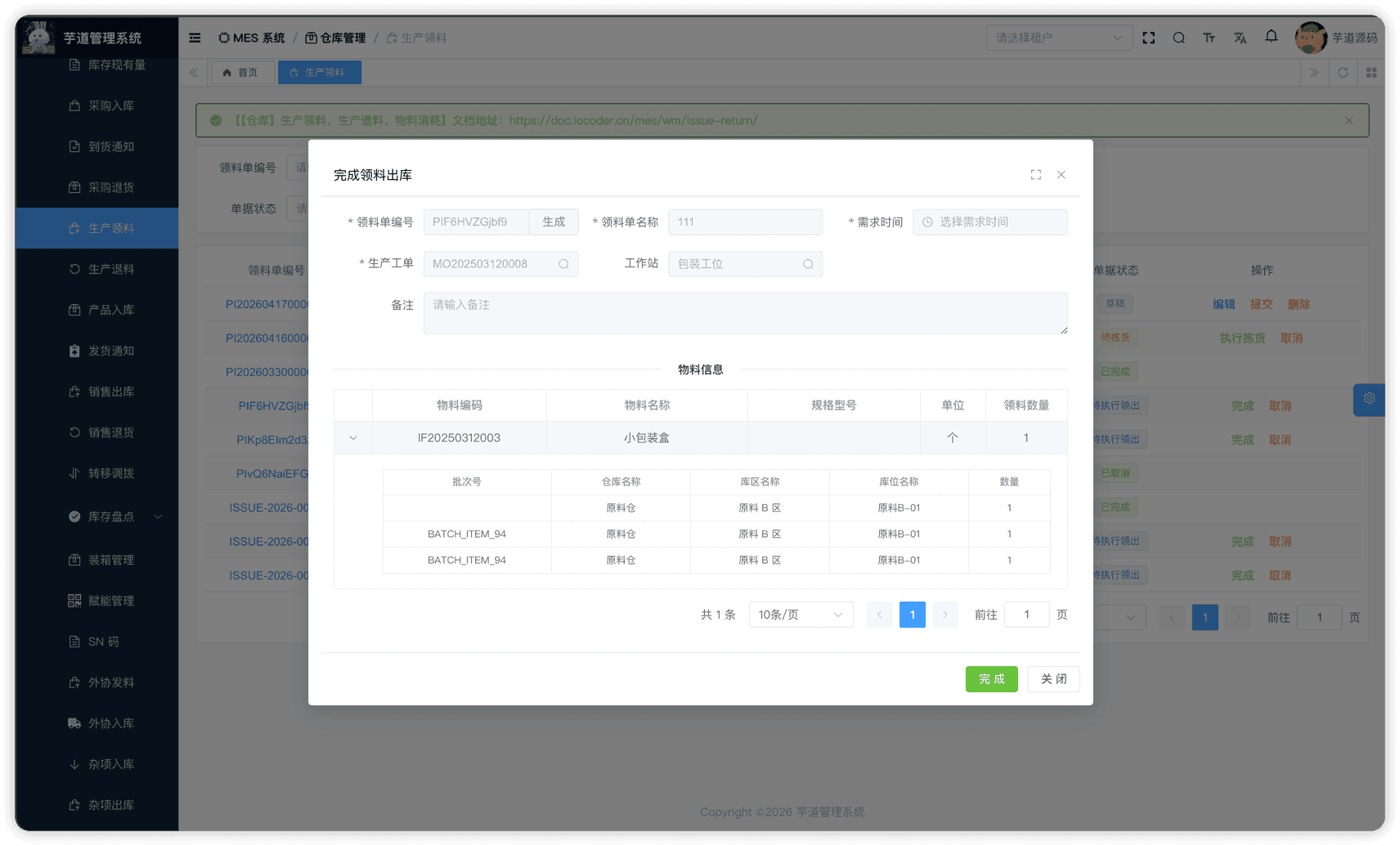Switch to the 首页 tab
The width and height of the screenshot is (1400, 846).
pos(240,73)
